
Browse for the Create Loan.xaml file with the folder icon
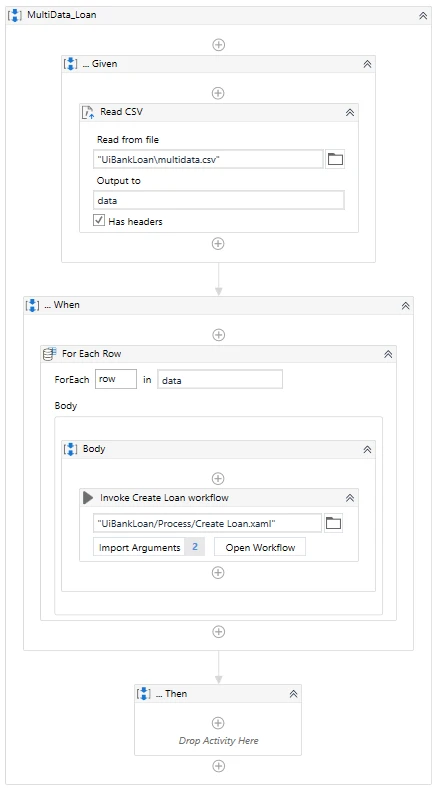(x=333, y=523)
